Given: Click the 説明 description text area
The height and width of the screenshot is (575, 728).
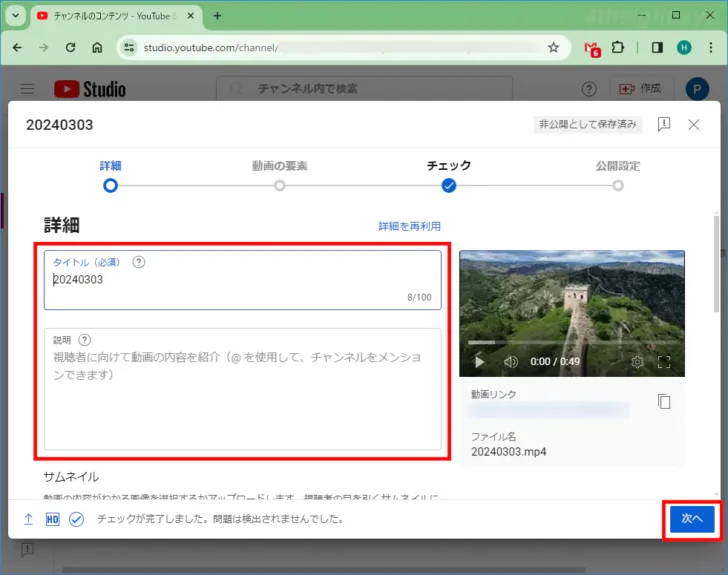Looking at the screenshot, I should pyautogui.click(x=242, y=389).
